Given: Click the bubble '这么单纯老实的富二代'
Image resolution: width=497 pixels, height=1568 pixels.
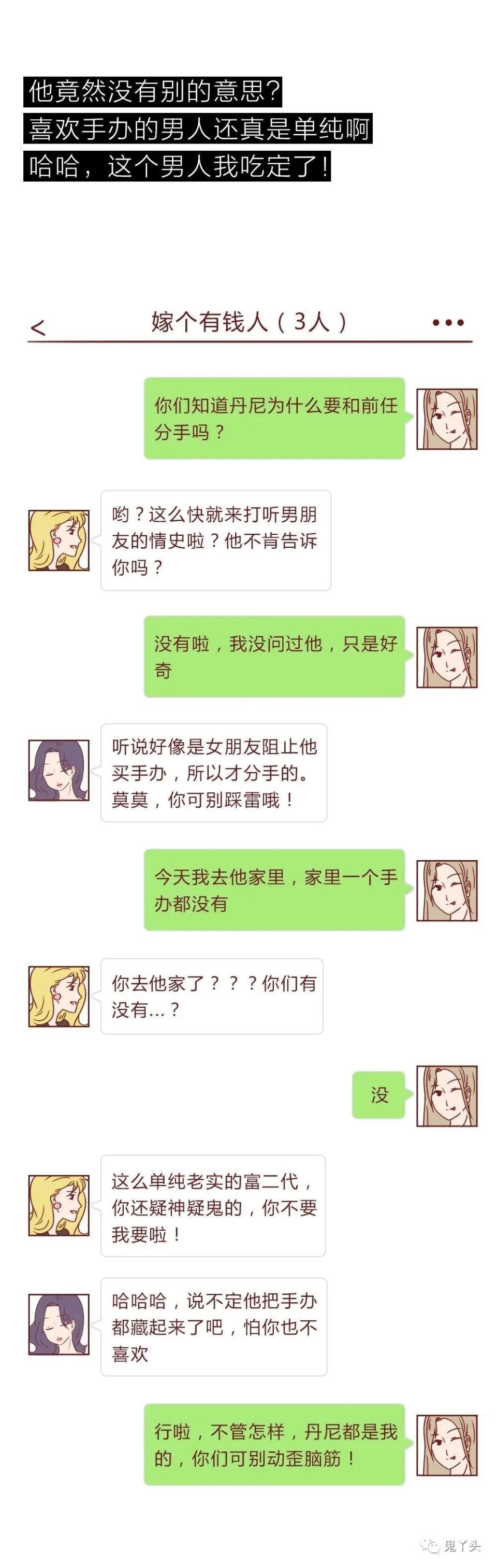Looking at the screenshot, I should (x=213, y=1206).
